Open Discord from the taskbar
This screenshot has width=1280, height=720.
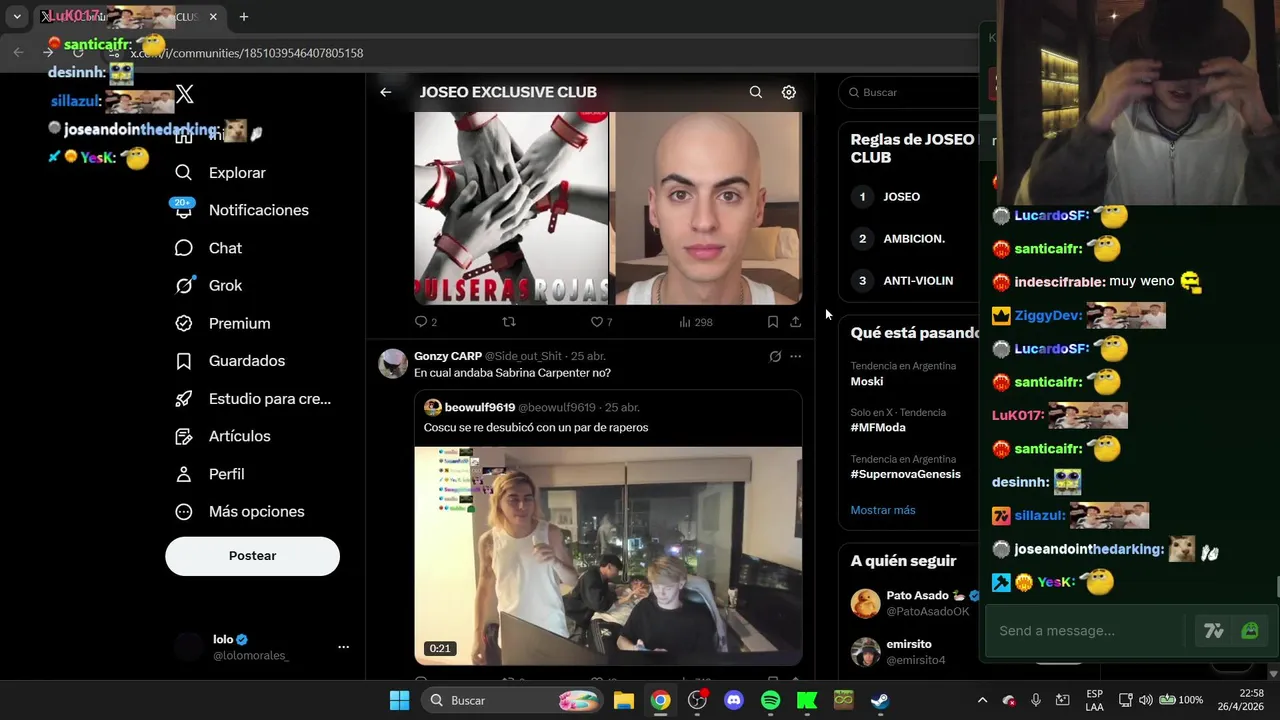(x=734, y=700)
